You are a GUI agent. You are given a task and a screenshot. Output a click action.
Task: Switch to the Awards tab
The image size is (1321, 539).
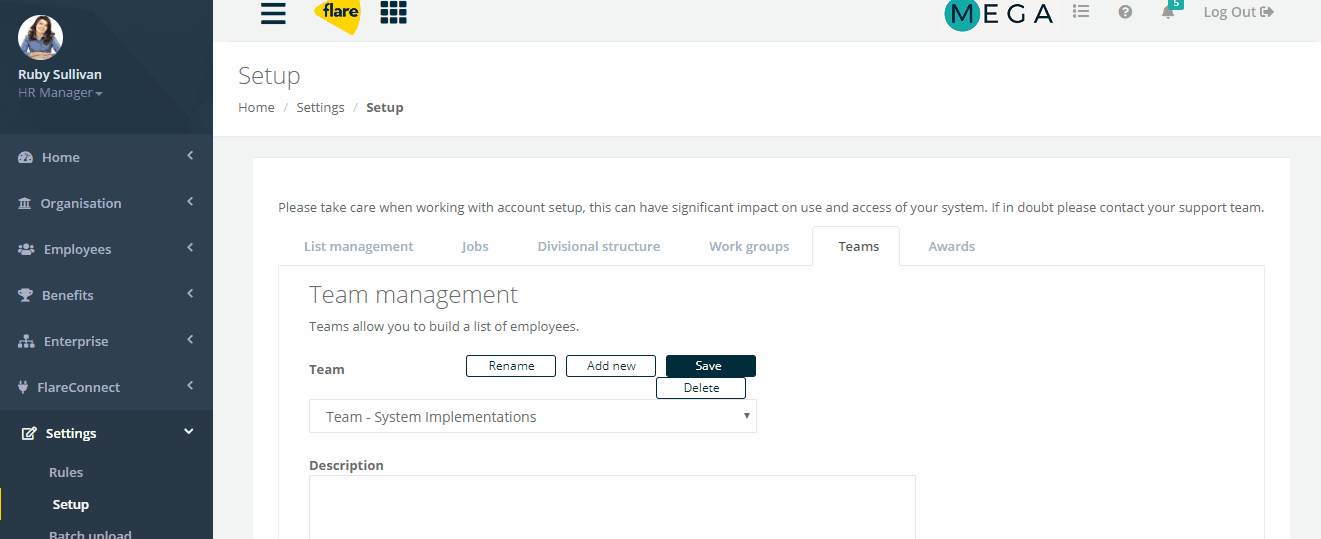pyautogui.click(x=951, y=246)
